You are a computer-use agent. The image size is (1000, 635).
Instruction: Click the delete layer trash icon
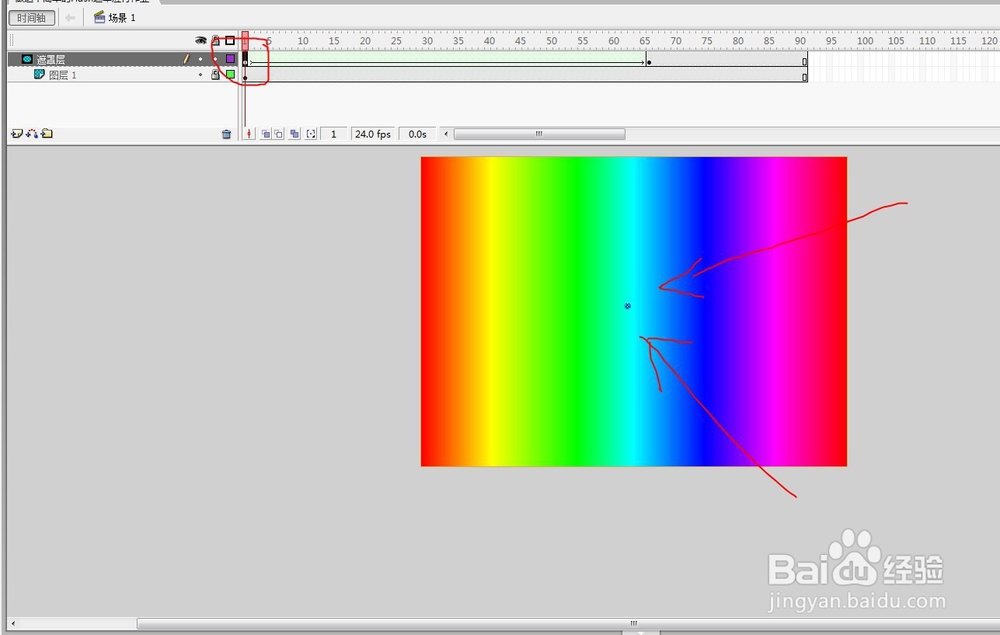[x=226, y=134]
